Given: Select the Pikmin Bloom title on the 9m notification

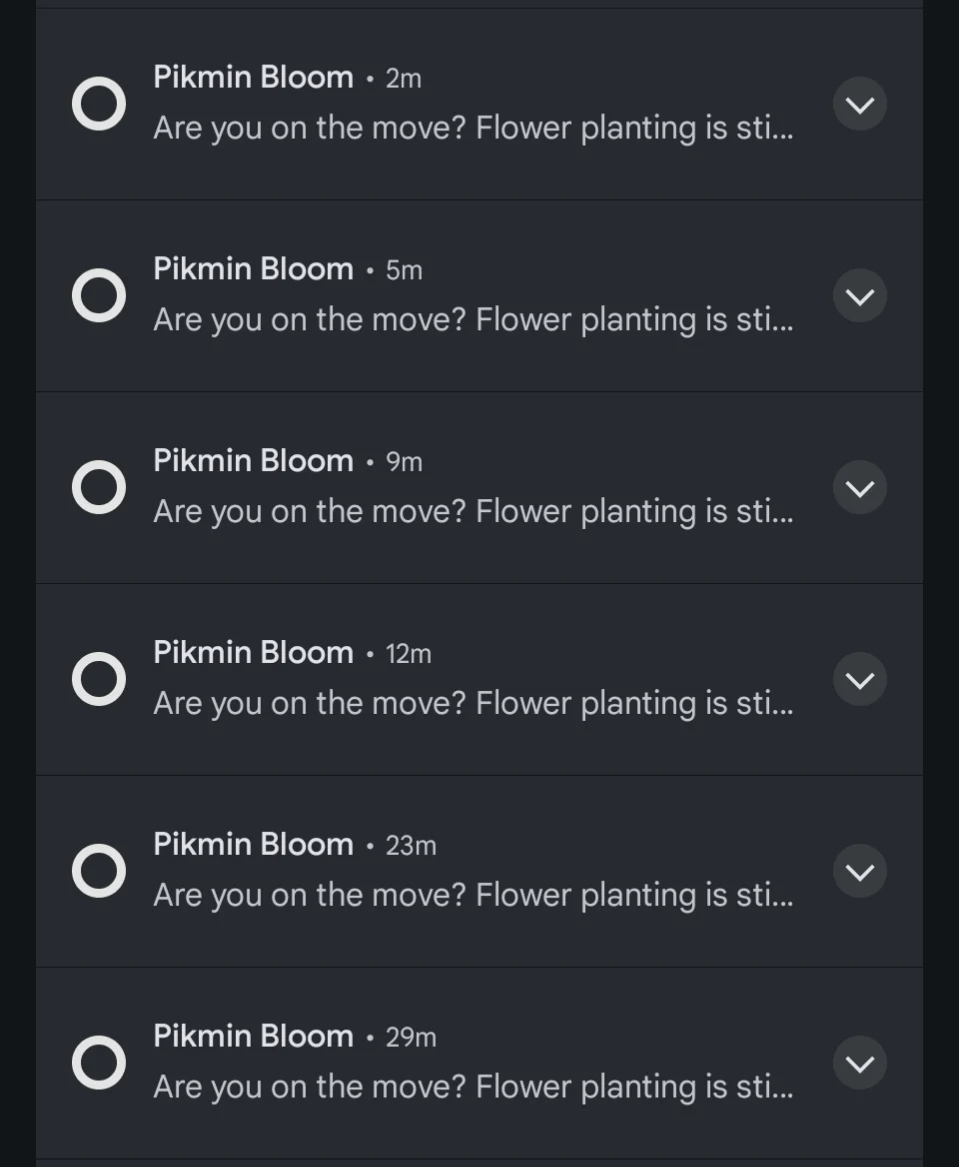Looking at the screenshot, I should click(x=252, y=460).
